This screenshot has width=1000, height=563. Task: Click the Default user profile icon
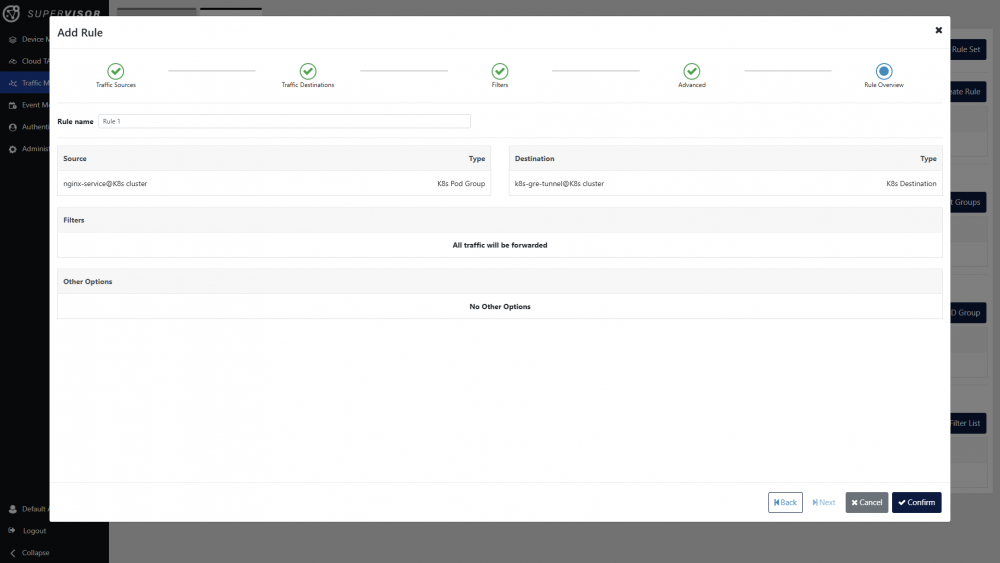tap(13, 509)
